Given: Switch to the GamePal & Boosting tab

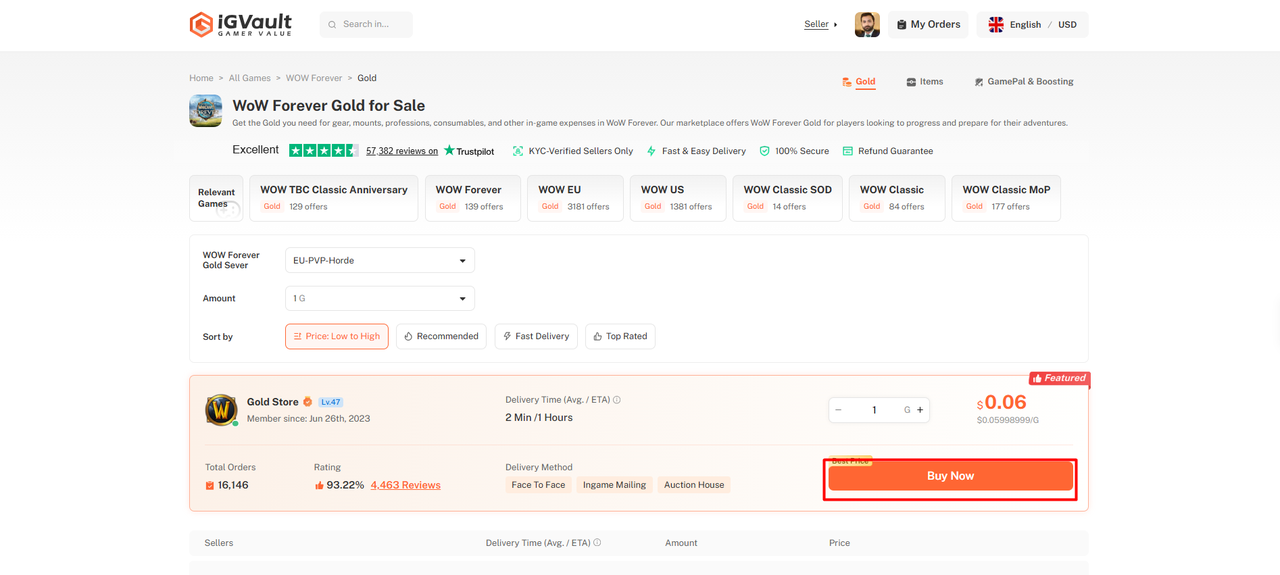Looking at the screenshot, I should [1023, 82].
